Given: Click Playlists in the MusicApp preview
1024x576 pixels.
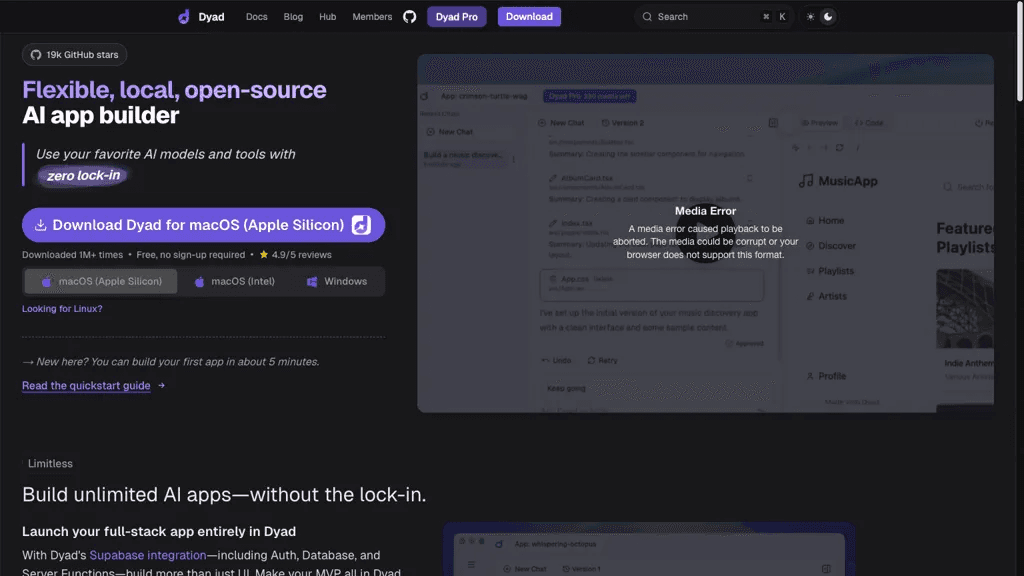Looking at the screenshot, I should (x=830, y=271).
